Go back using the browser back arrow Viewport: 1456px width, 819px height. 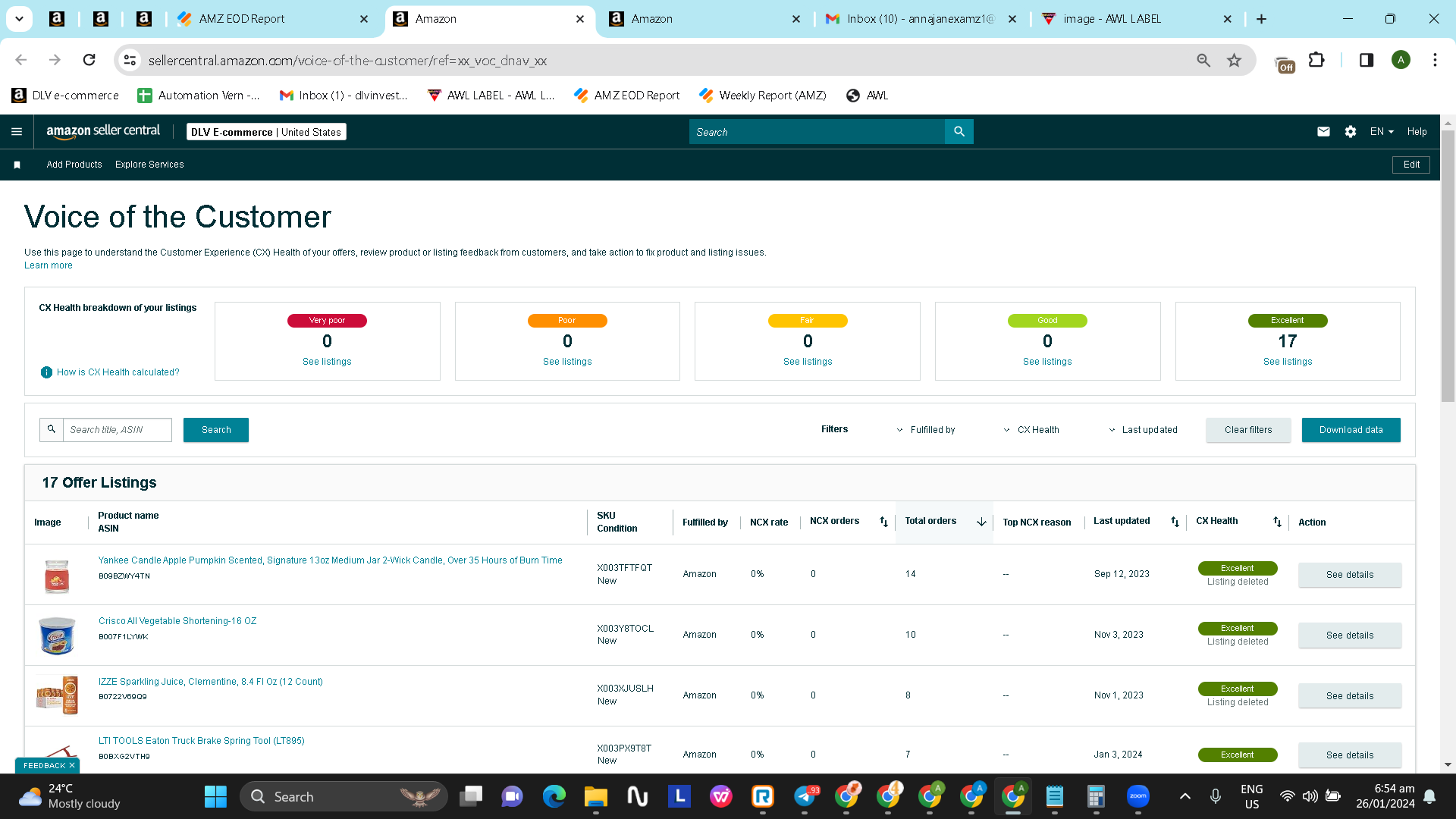tap(21, 60)
